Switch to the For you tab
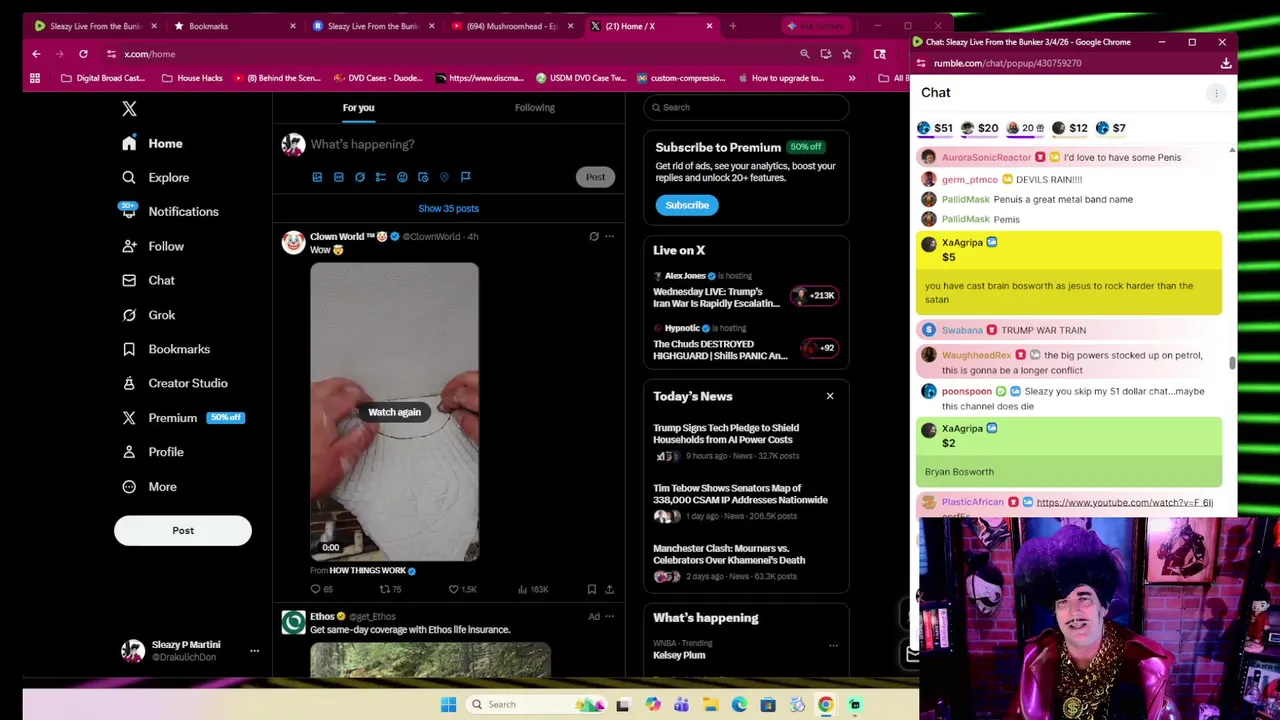This screenshot has height=720, width=1280. click(359, 107)
